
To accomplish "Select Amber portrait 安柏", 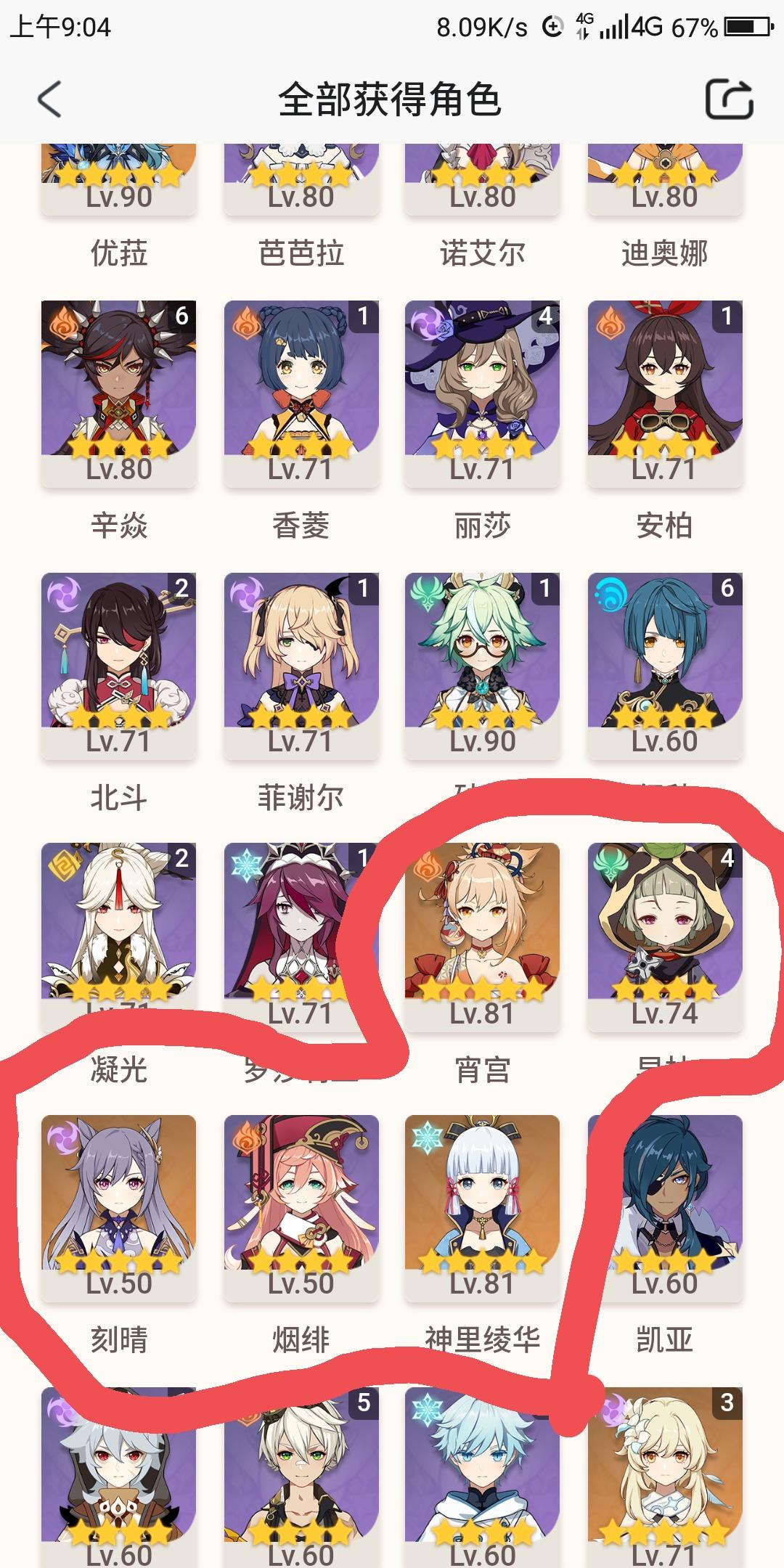I will point(665,394).
